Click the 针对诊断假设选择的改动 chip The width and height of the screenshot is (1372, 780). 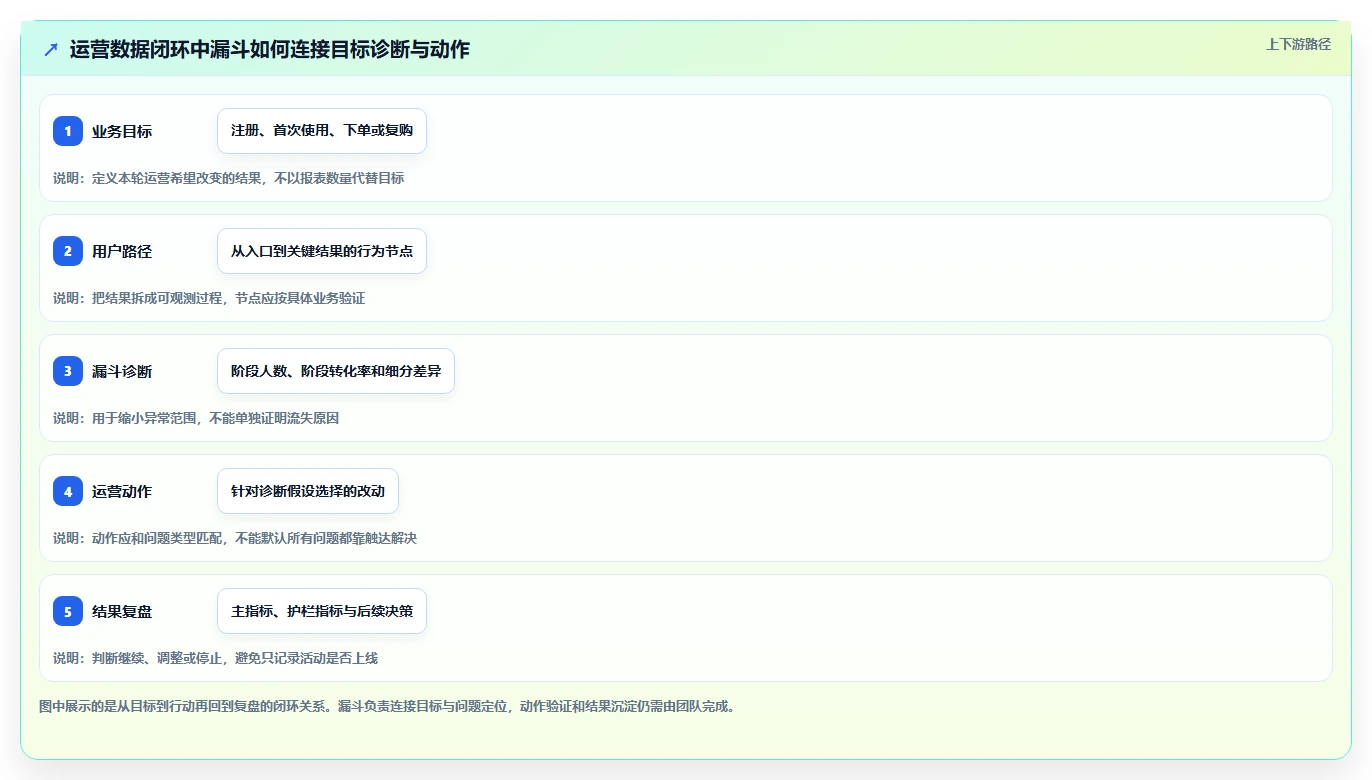pyautogui.click(x=308, y=491)
